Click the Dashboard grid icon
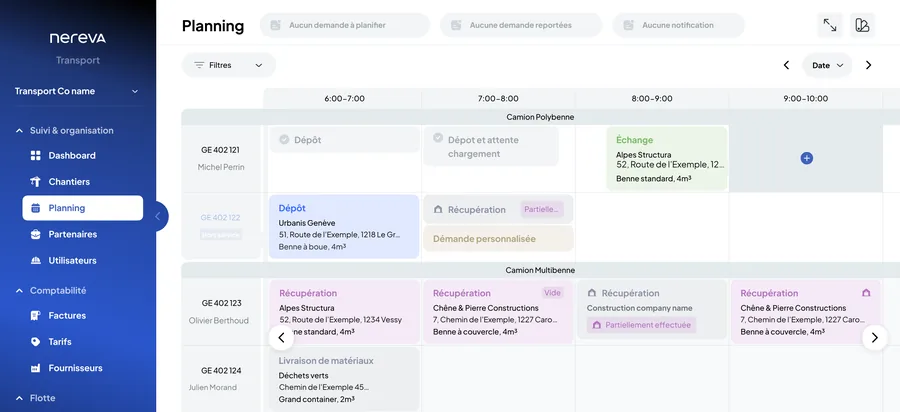 (36, 156)
